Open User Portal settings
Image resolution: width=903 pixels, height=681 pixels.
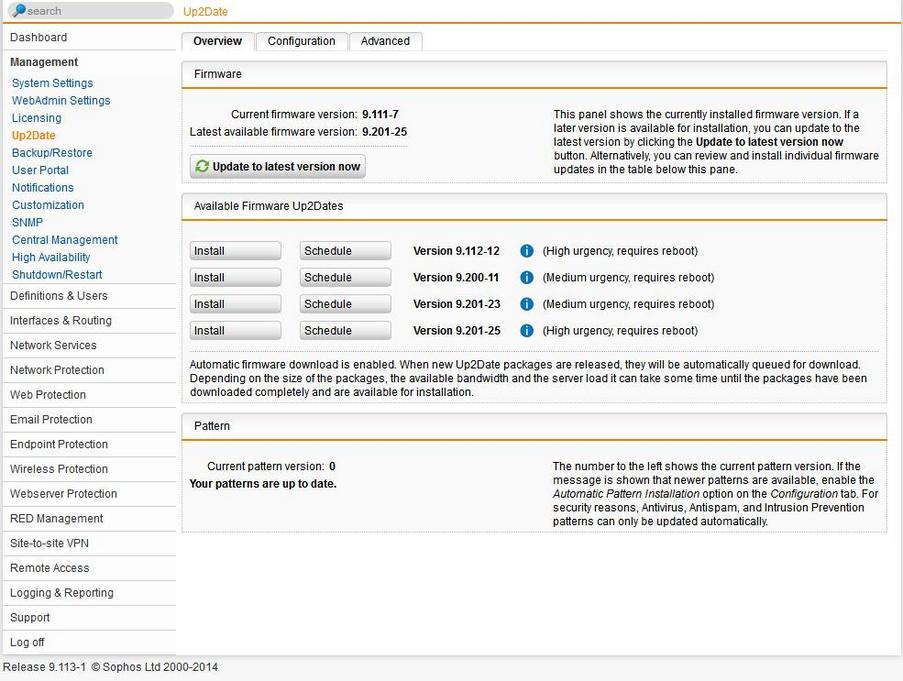point(40,170)
